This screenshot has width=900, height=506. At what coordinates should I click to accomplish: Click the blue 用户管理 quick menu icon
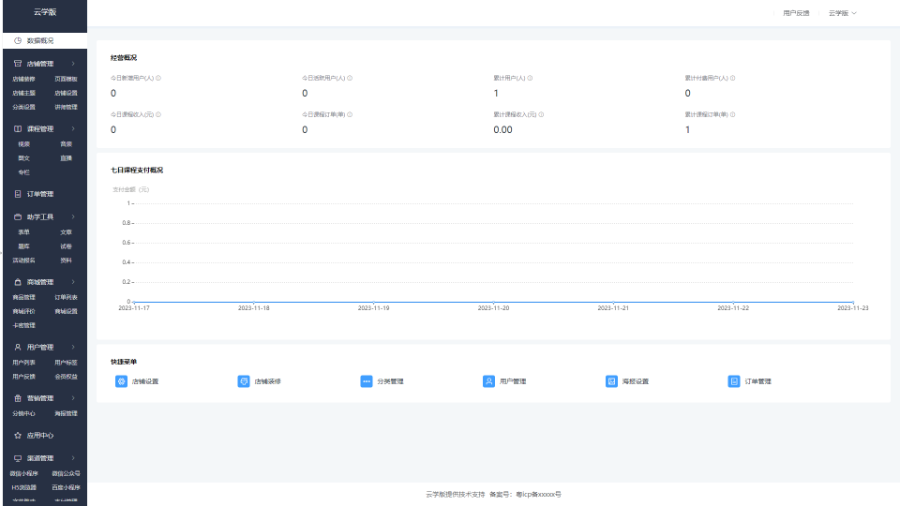coord(489,382)
